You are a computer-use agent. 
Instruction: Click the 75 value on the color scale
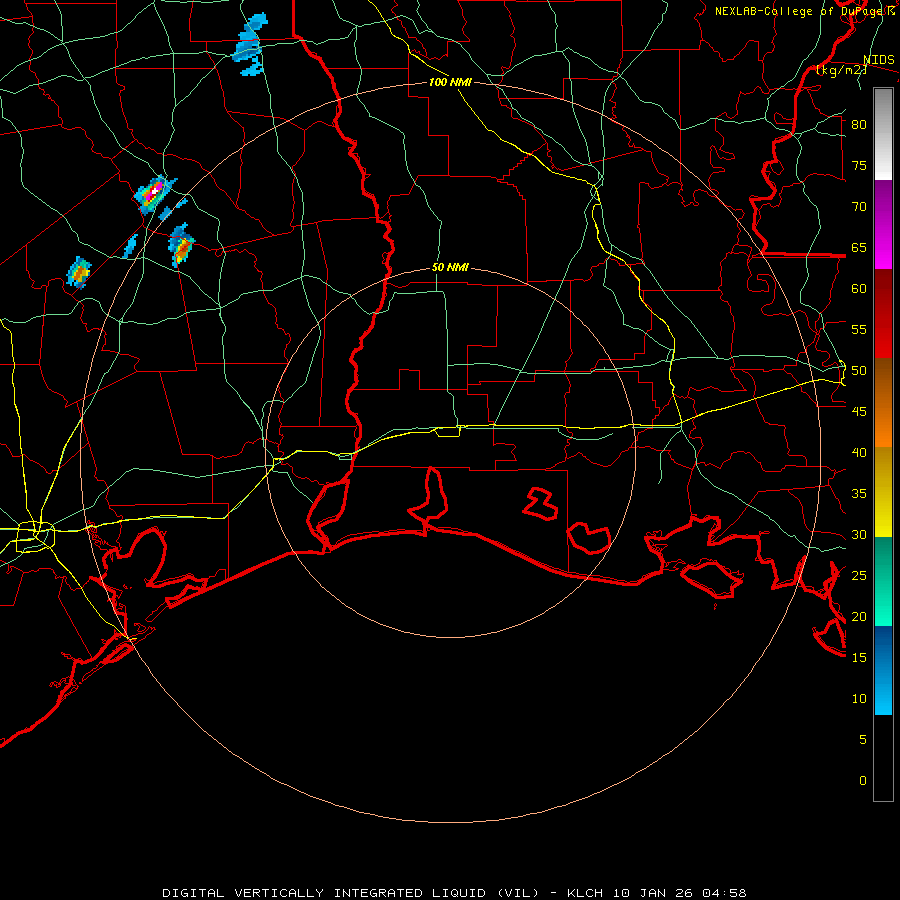pos(859,165)
